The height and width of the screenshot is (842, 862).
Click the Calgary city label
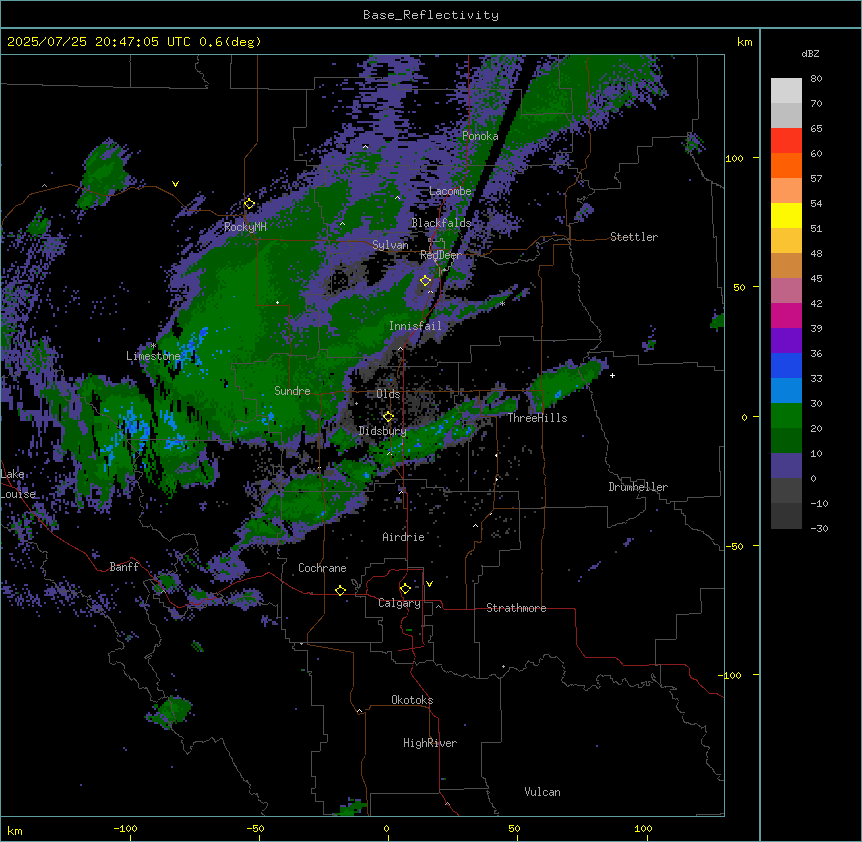point(399,603)
